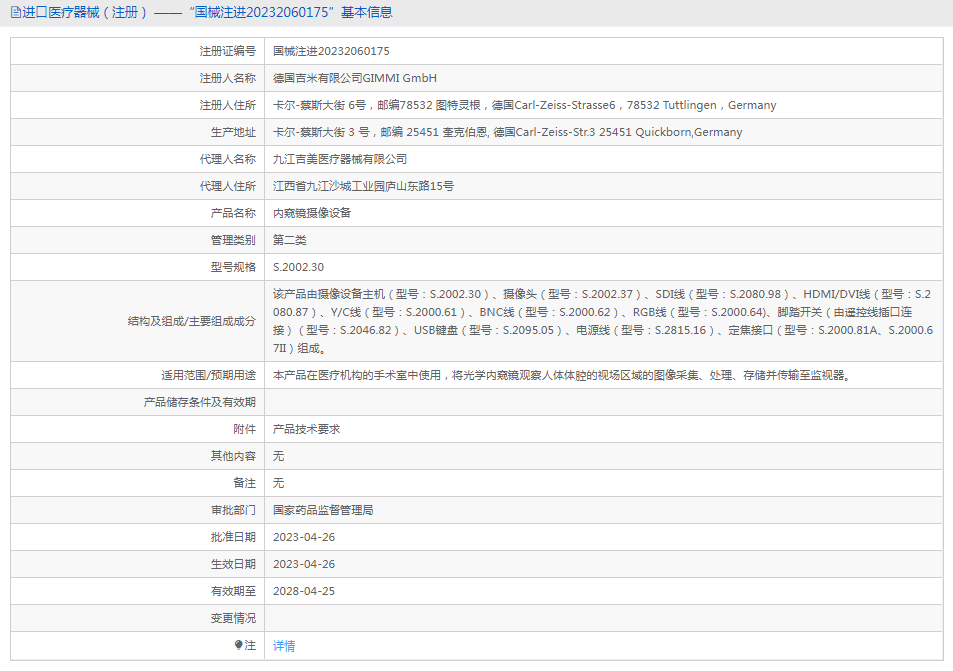Click the 无 value in the 其他内容 row
Image resolution: width=953 pixels, height=671 pixels.
tap(278, 456)
